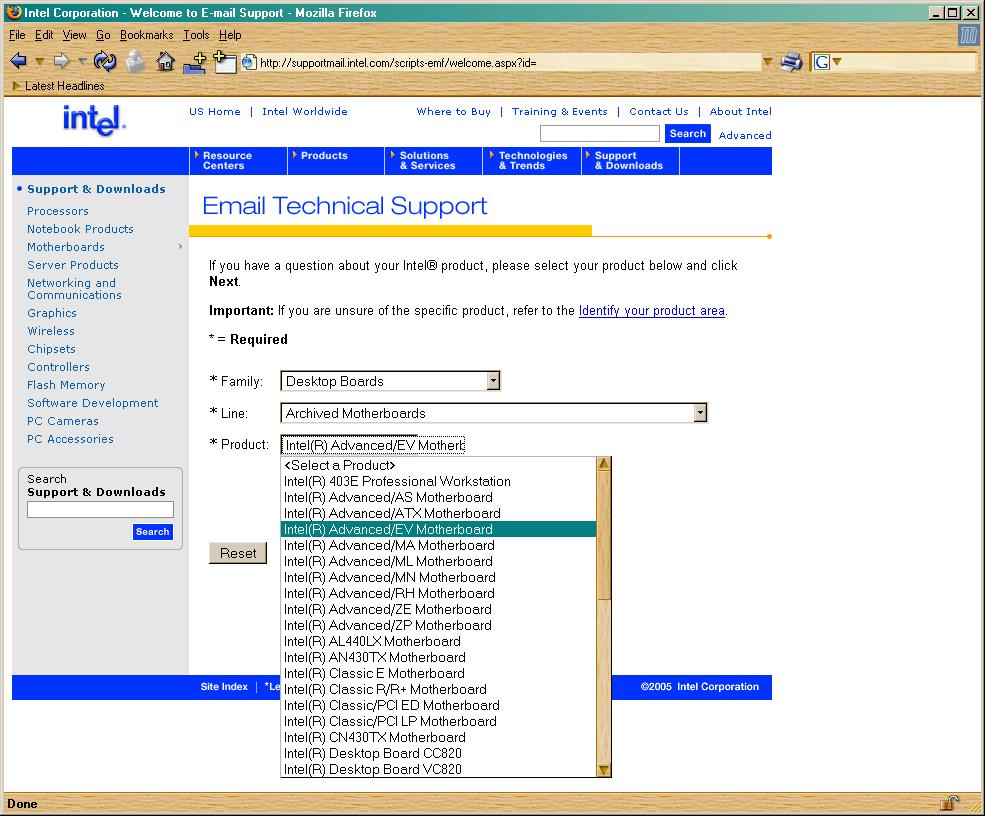985x816 pixels.
Task: Open the Notebook Products sidebar link
Action: click(x=80, y=229)
